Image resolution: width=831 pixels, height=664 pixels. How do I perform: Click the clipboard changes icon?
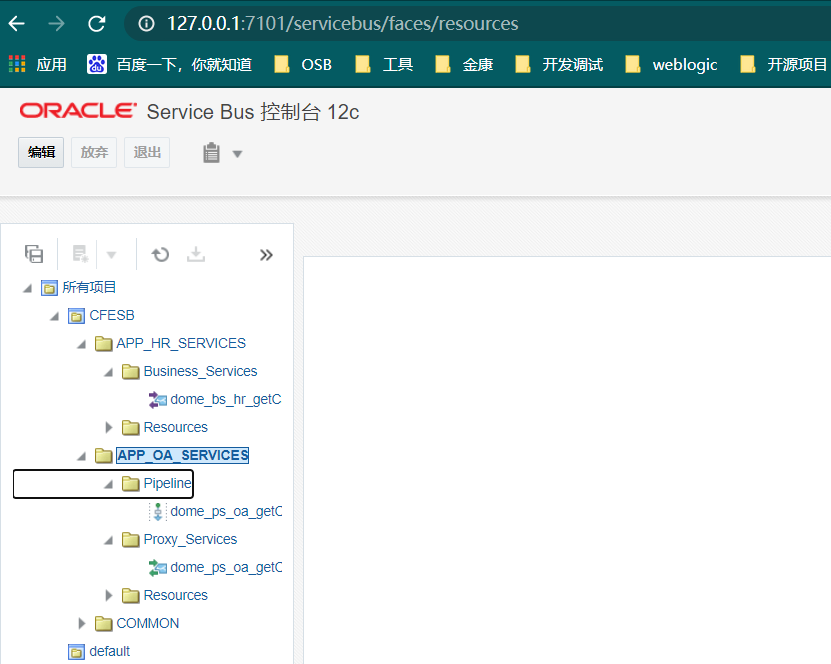click(x=211, y=153)
